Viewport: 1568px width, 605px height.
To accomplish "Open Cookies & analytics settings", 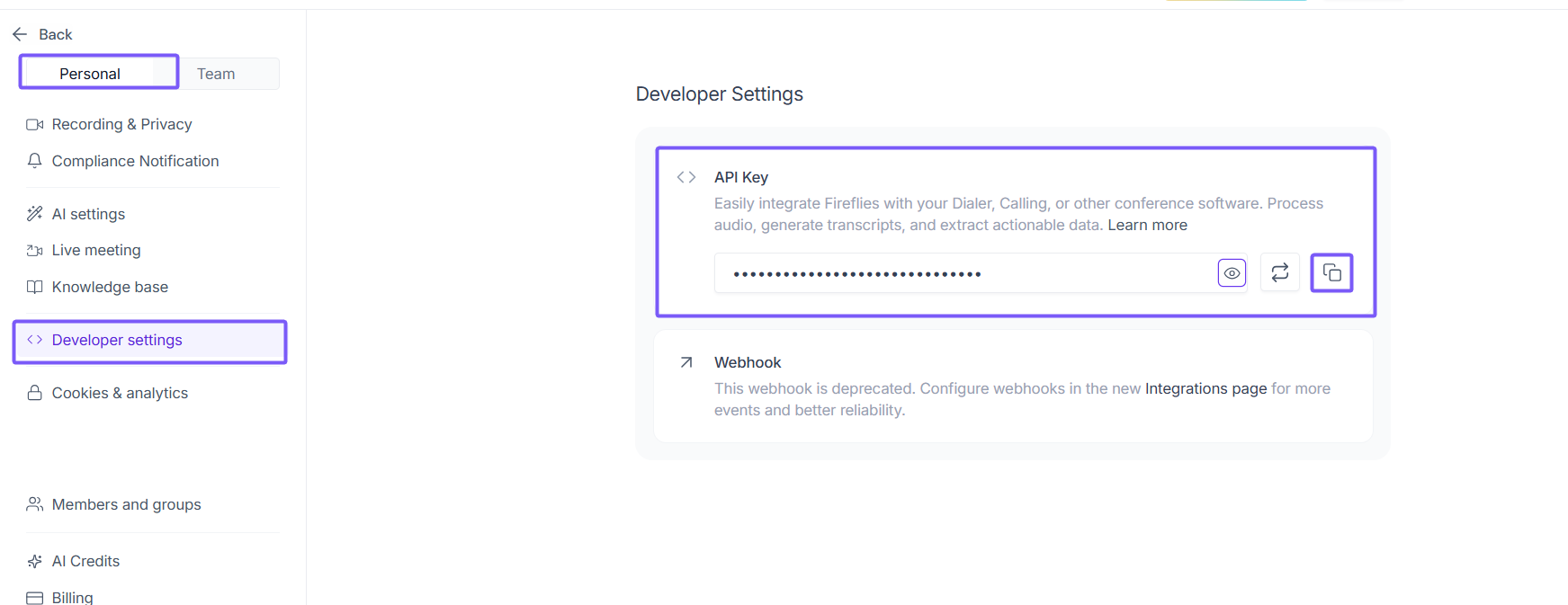I will [120, 393].
